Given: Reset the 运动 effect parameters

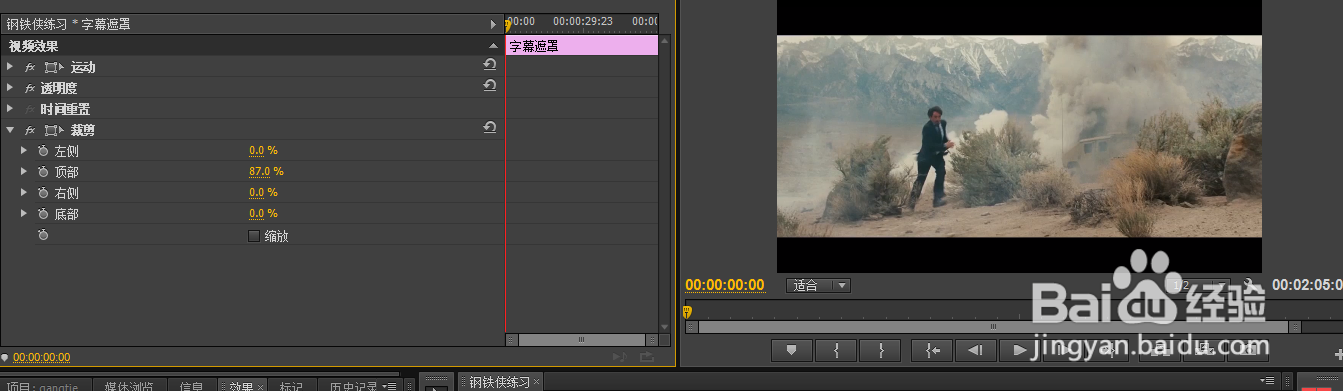Looking at the screenshot, I should [490, 65].
